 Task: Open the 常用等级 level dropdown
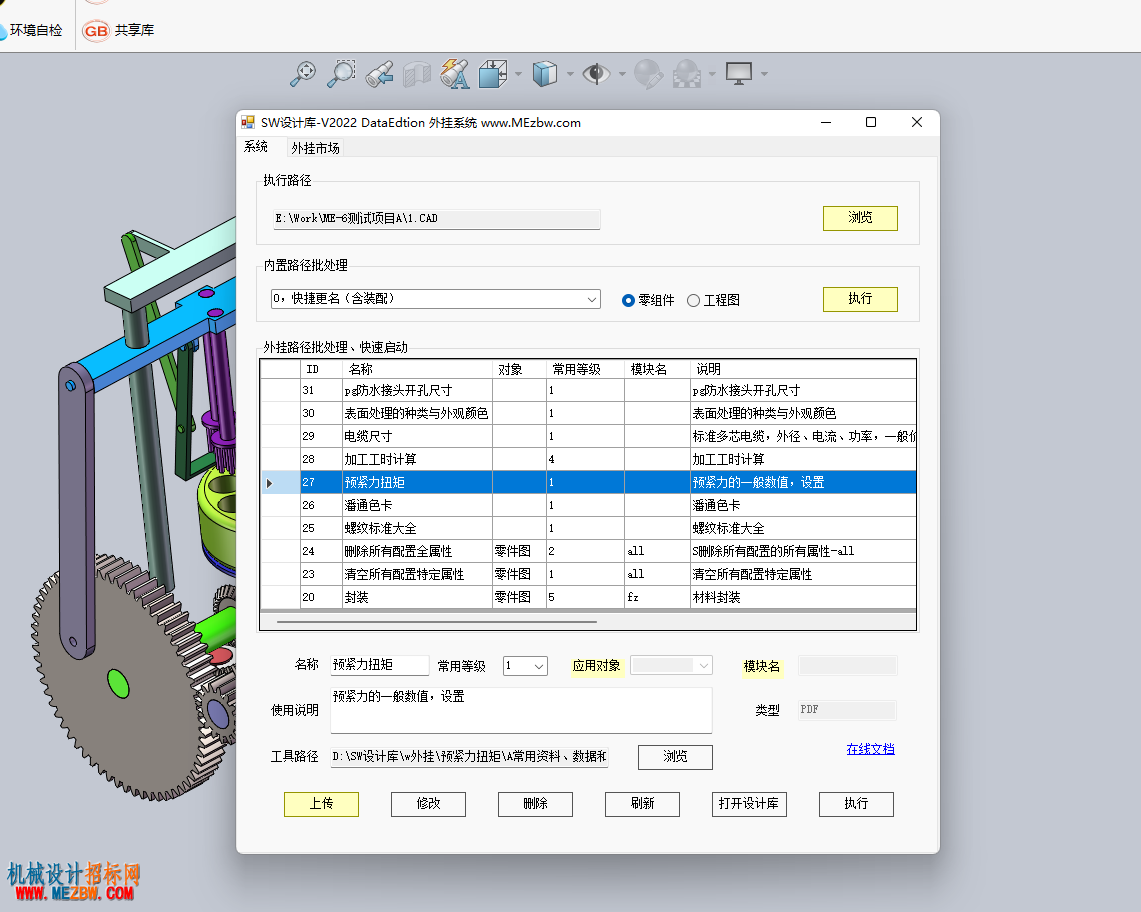pyautogui.click(x=525, y=665)
